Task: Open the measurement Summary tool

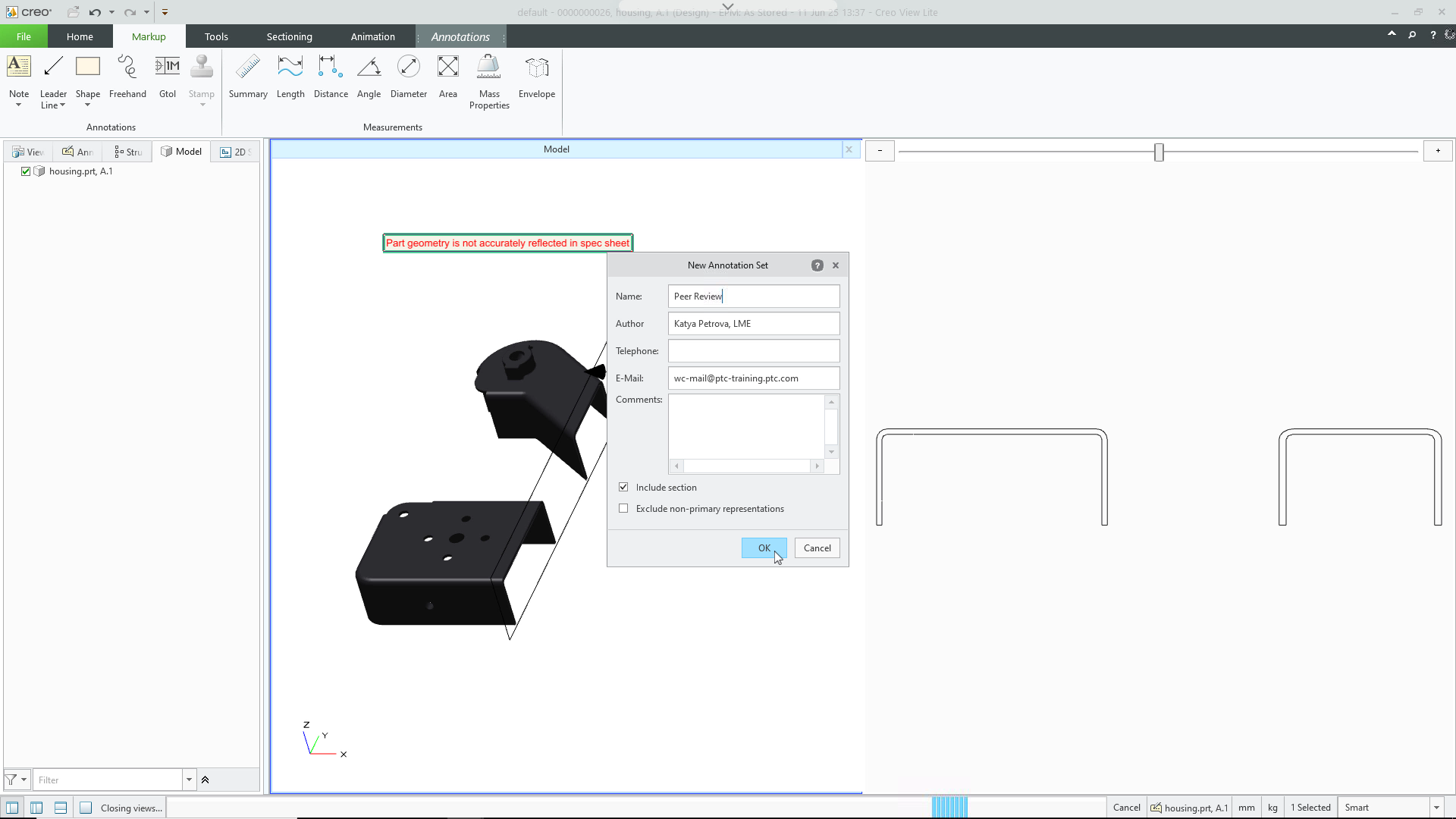Action: tap(248, 76)
